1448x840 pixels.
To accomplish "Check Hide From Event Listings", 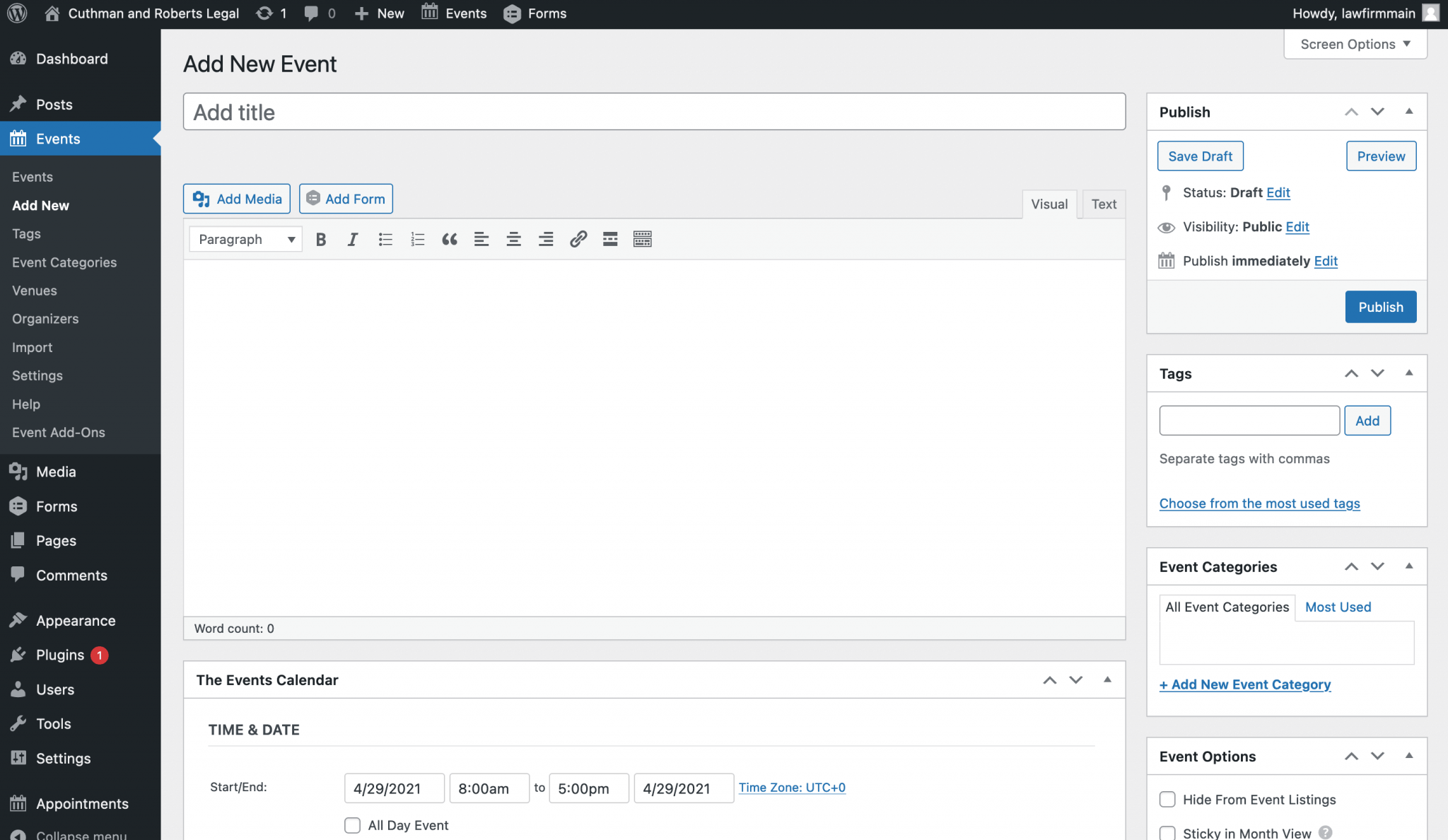I will click(x=1167, y=799).
